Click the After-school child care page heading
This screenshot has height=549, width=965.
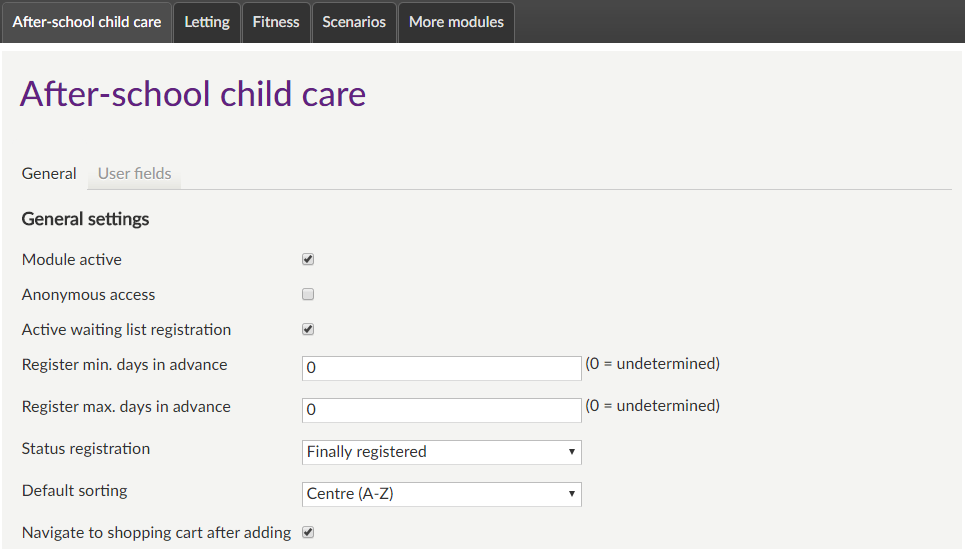click(x=193, y=94)
